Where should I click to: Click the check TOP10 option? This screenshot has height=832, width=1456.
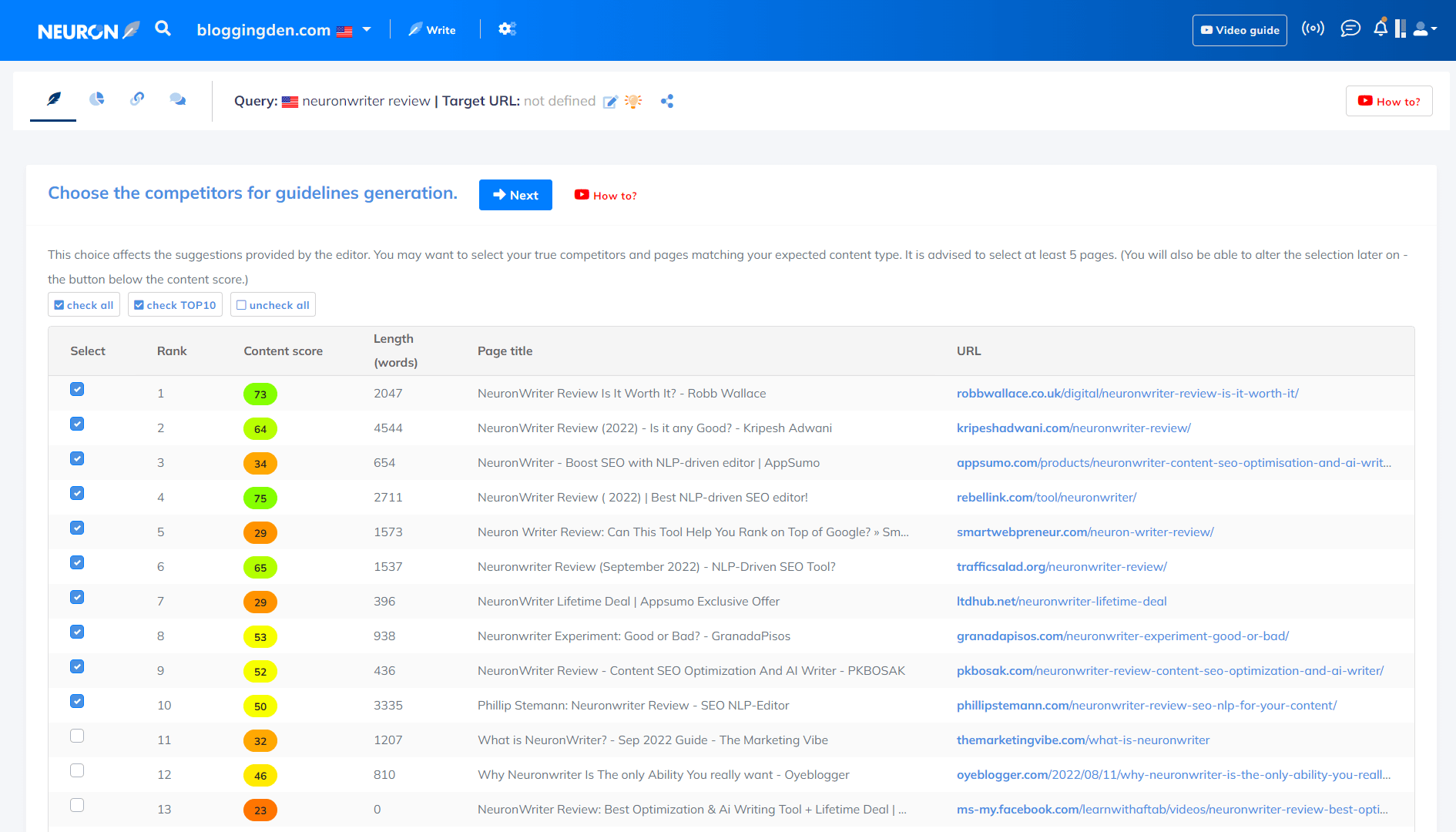(x=175, y=304)
